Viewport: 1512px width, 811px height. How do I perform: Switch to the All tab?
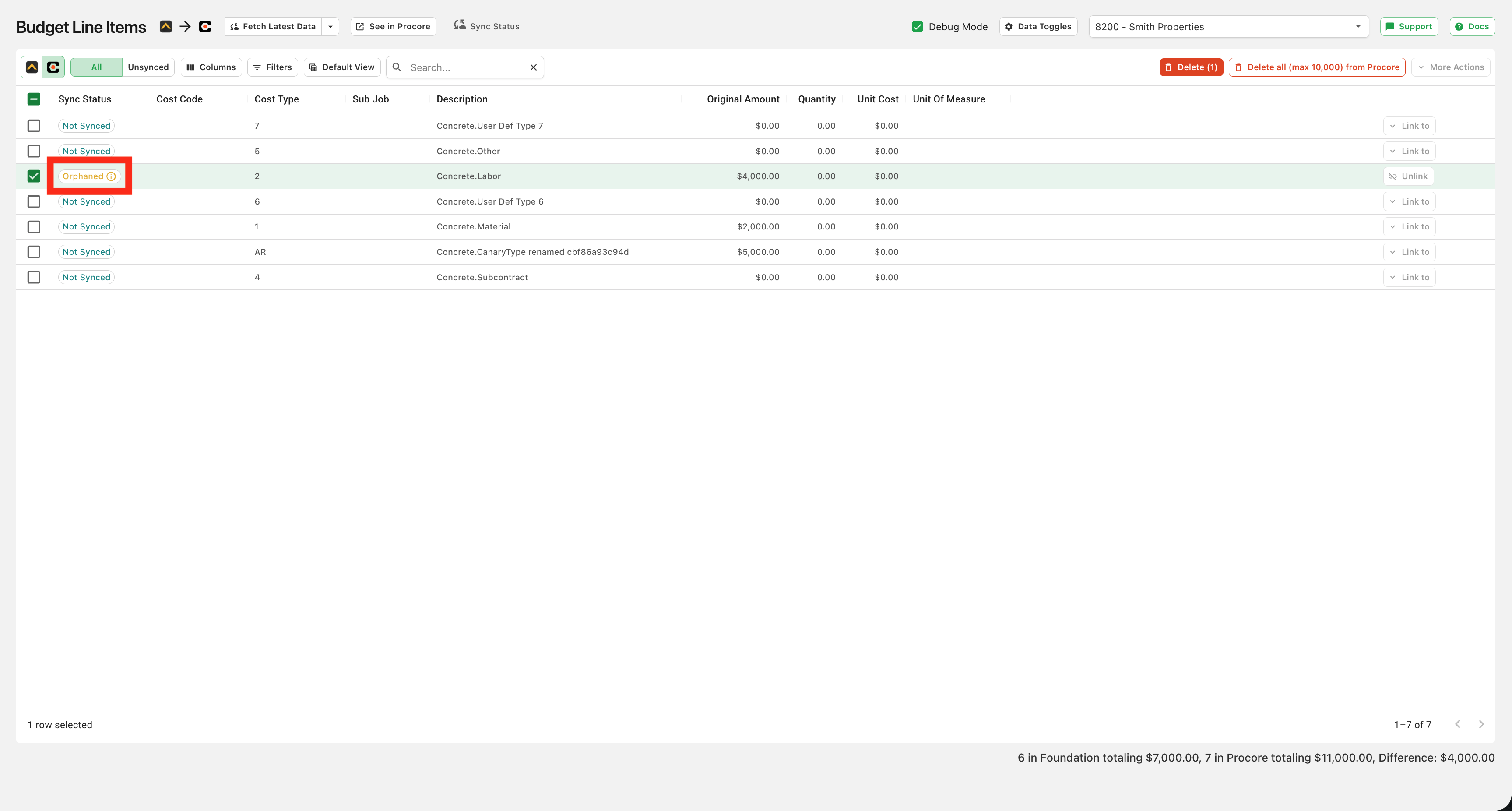[96, 67]
